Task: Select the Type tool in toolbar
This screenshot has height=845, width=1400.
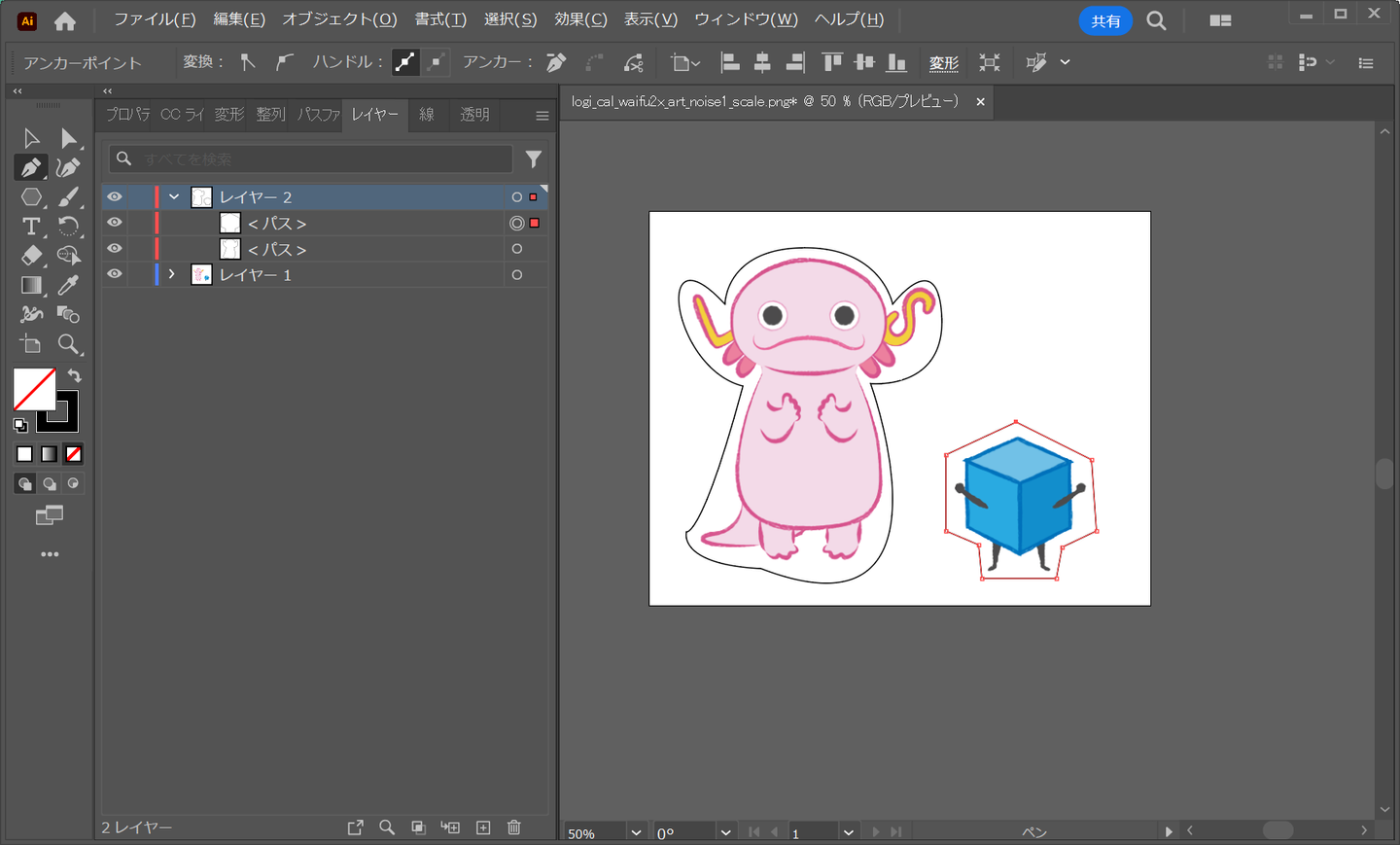Action: pos(31,227)
